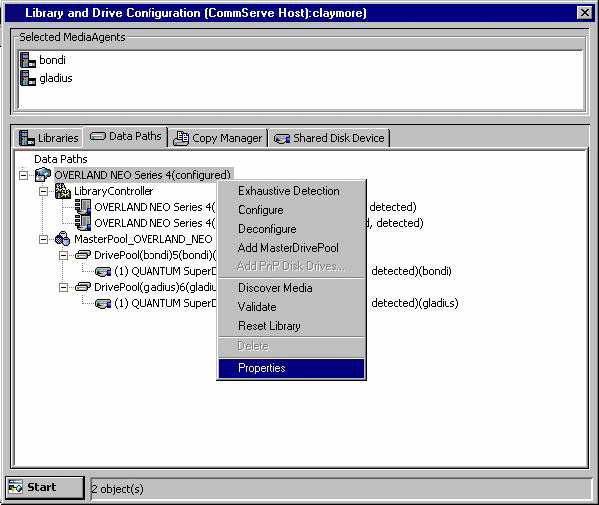The height and width of the screenshot is (505, 599).
Task: Click the DrivePool(gladius) drive pool icon
Action: coord(83,287)
